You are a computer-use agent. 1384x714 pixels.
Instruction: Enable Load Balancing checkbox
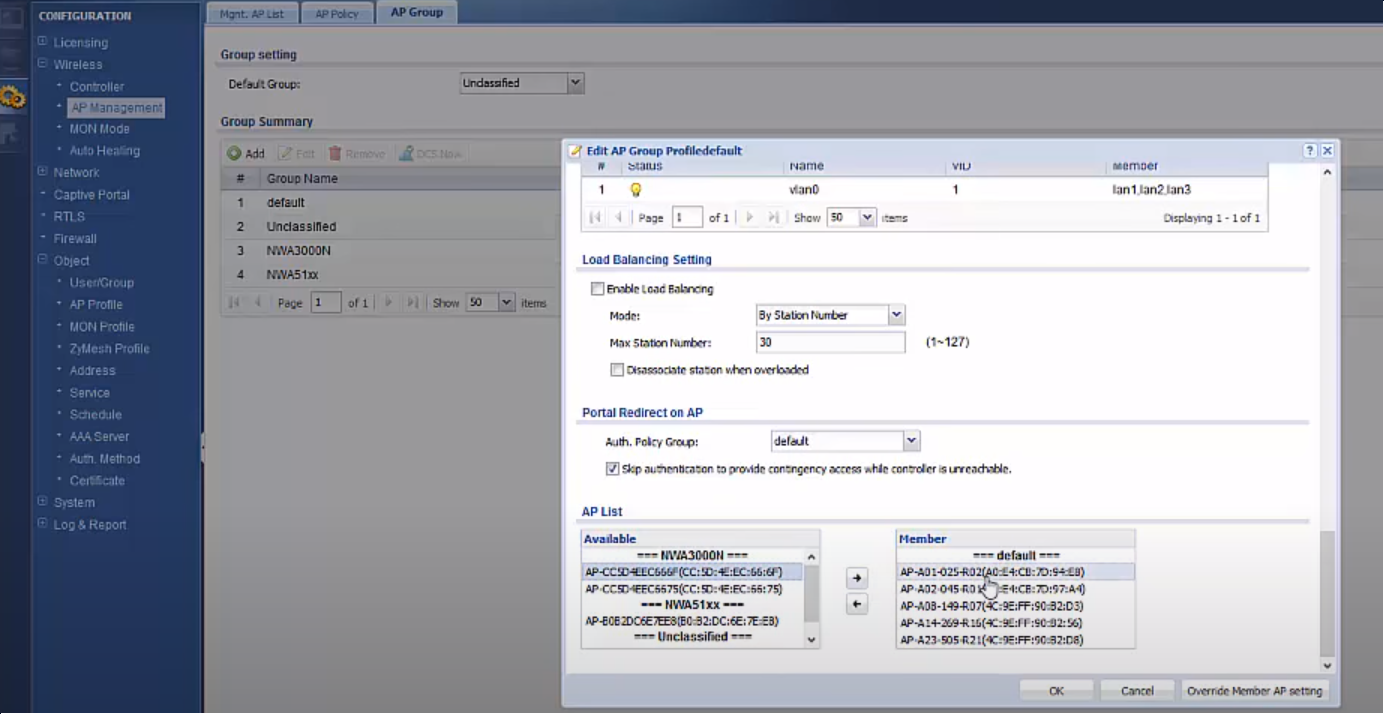pos(598,289)
